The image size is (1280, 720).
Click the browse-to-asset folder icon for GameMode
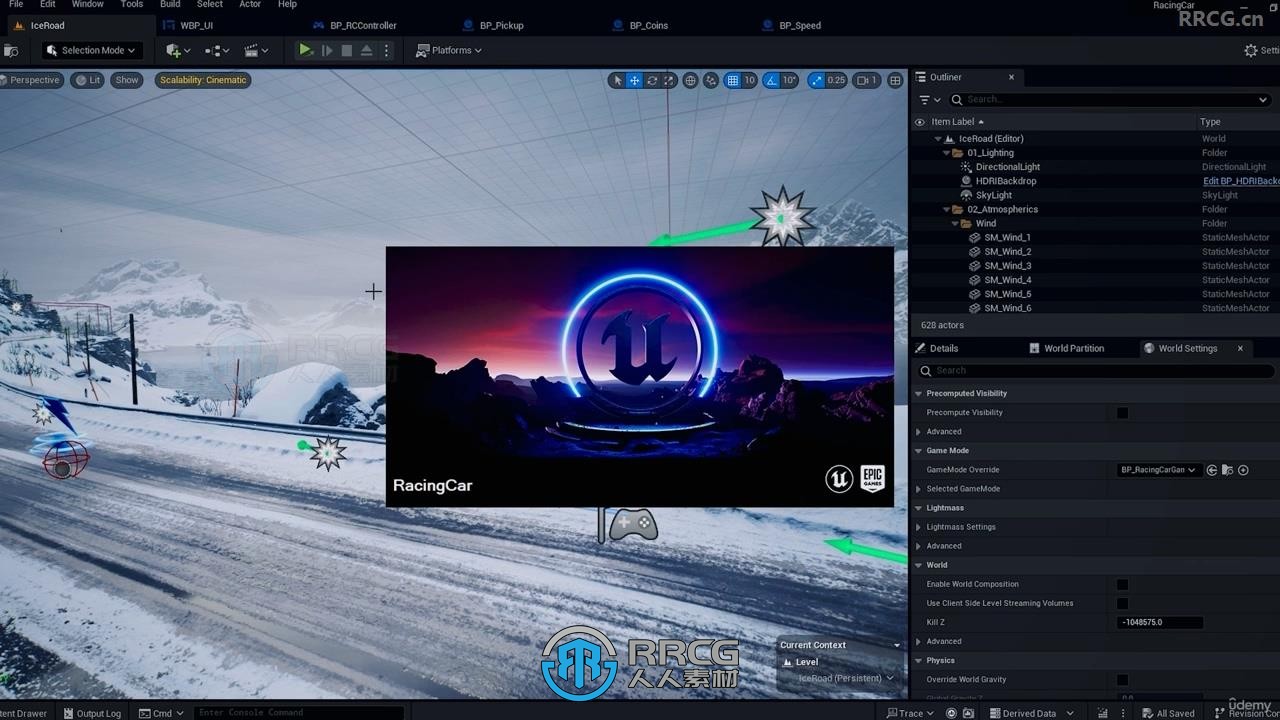(1228, 470)
